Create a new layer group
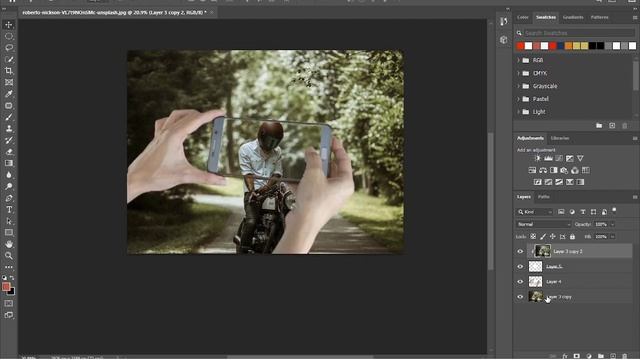The width and height of the screenshot is (640, 360). click(x=600, y=356)
